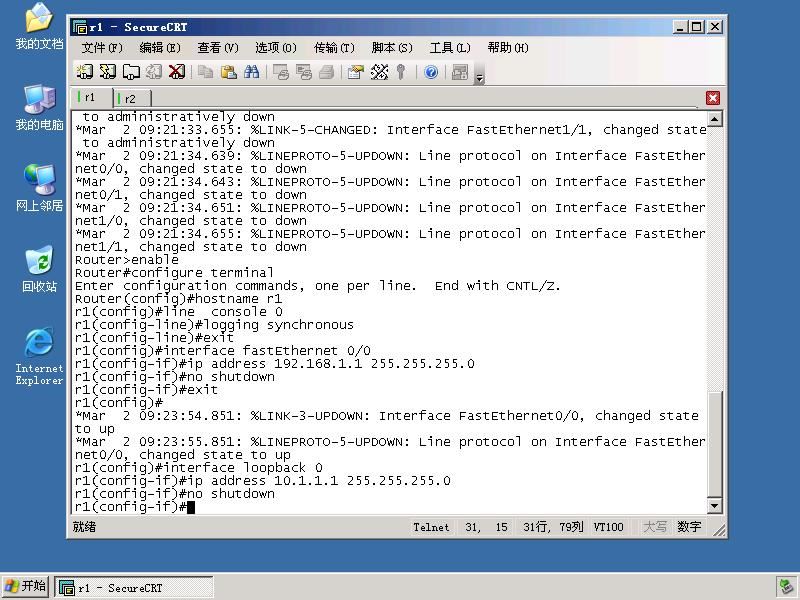Click the 'hostname r1' command line
The width and height of the screenshot is (800, 600).
pyautogui.click(x=178, y=299)
